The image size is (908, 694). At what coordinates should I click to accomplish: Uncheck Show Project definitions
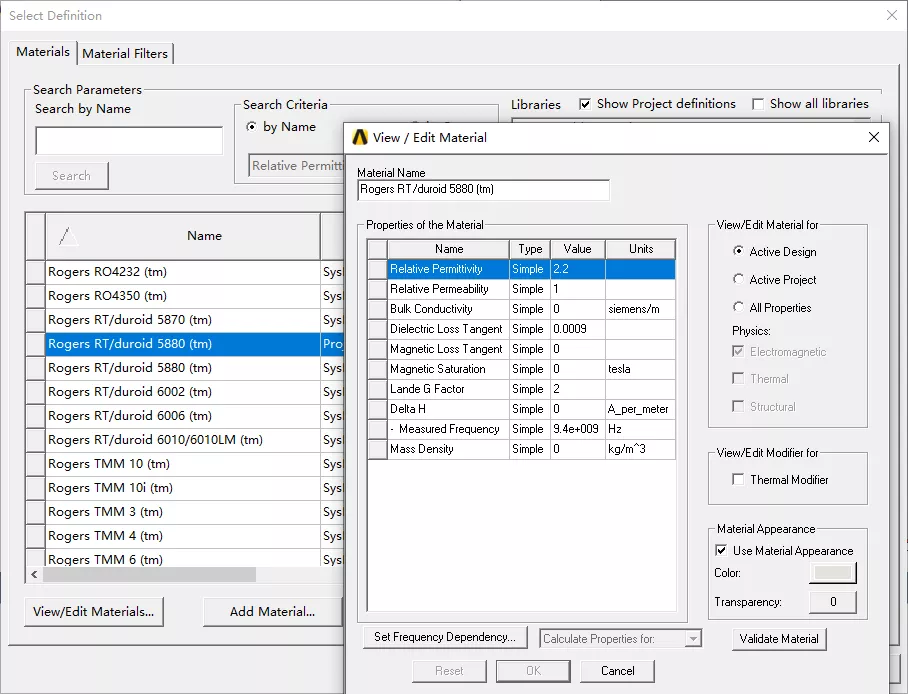pyautogui.click(x=585, y=104)
